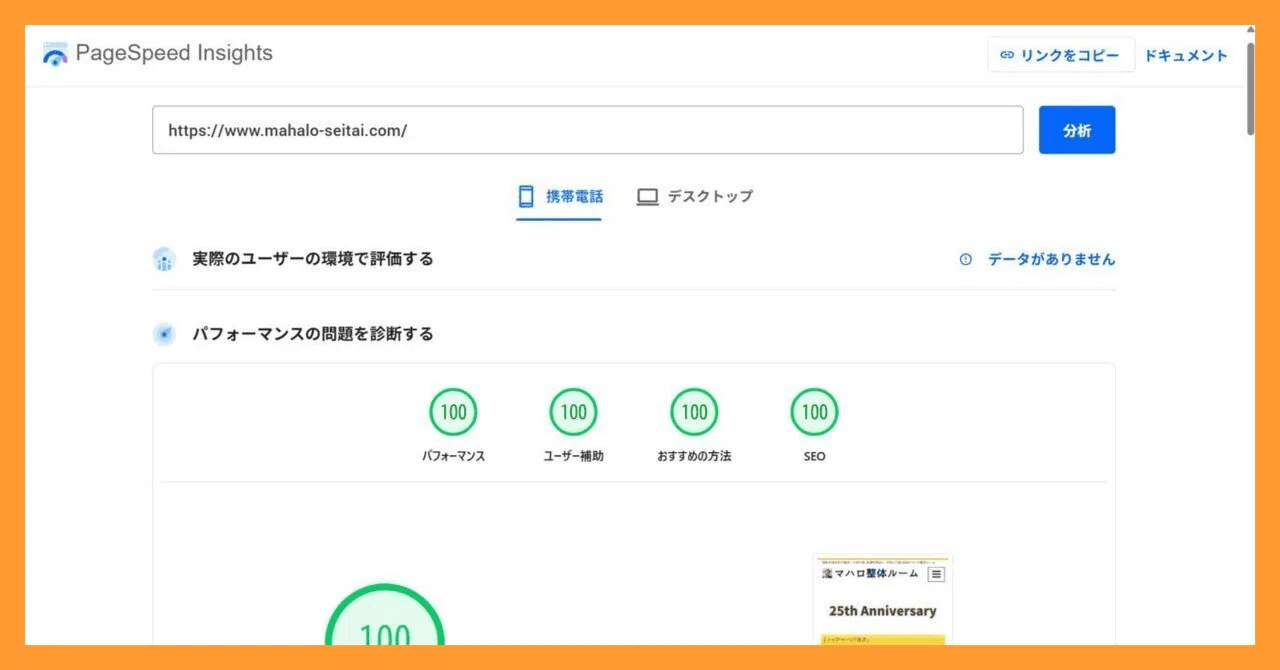Screen dimensions: 1280x670
Task: Click the データがありません link
Action: pyautogui.click(x=1051, y=259)
